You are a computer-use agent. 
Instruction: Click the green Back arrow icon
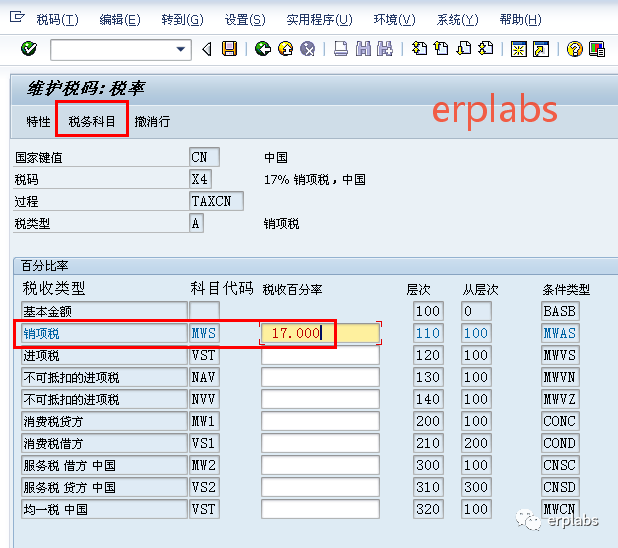click(x=263, y=49)
